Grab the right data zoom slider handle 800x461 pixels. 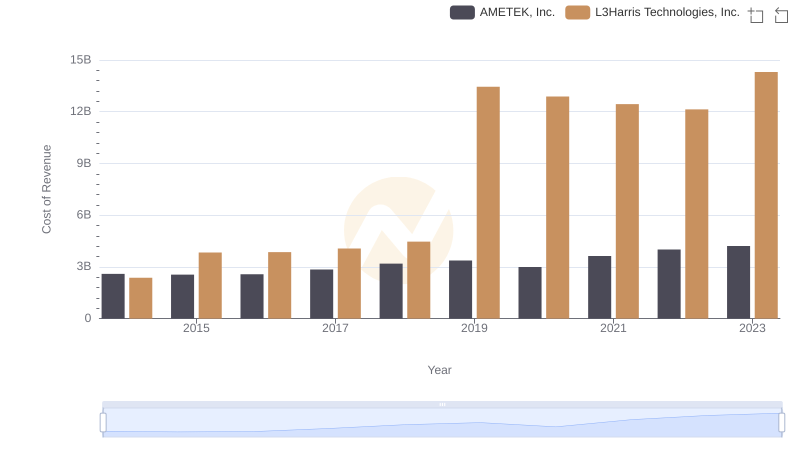coord(781,423)
